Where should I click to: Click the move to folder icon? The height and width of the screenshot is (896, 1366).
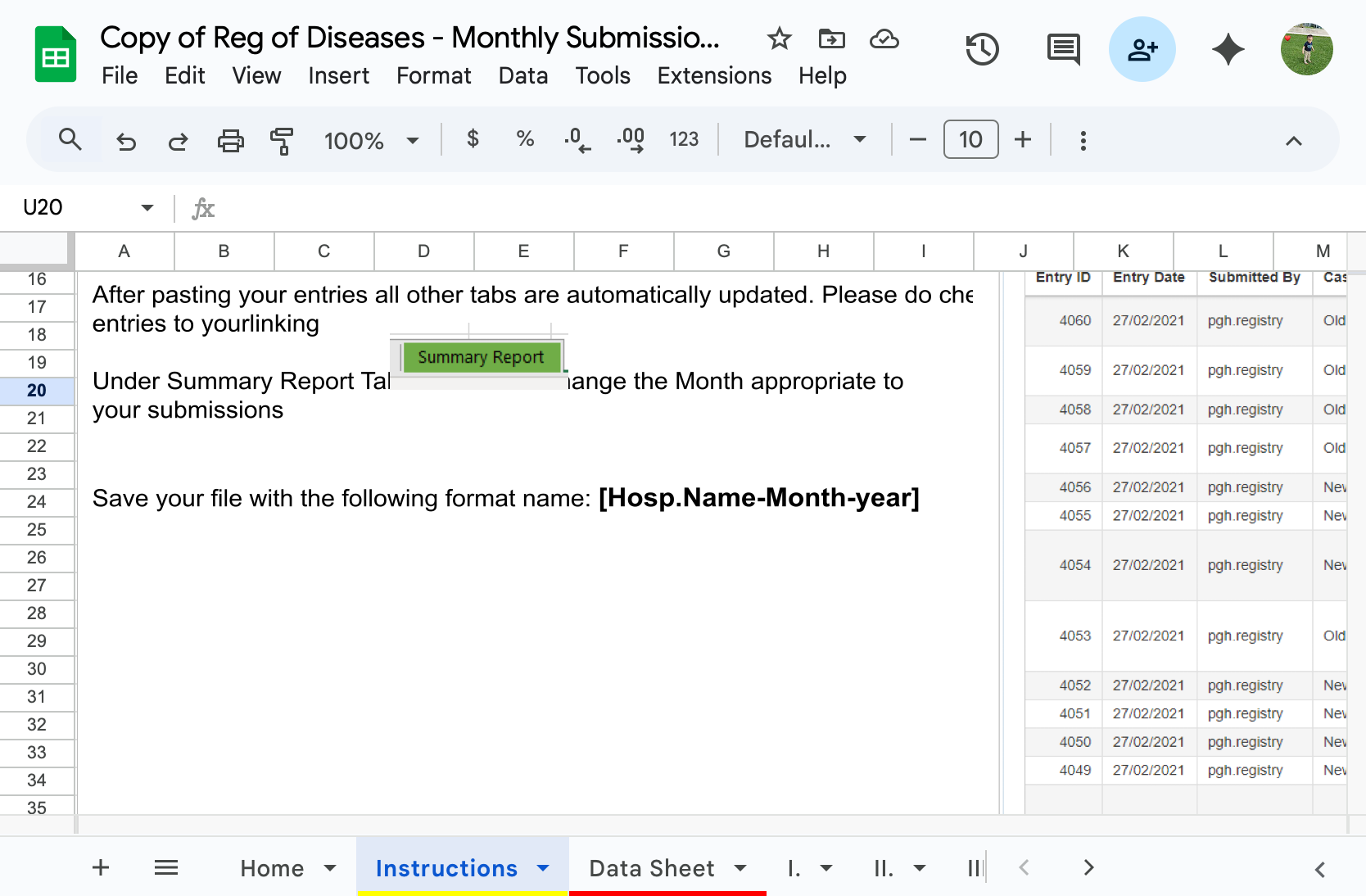pyautogui.click(x=831, y=38)
